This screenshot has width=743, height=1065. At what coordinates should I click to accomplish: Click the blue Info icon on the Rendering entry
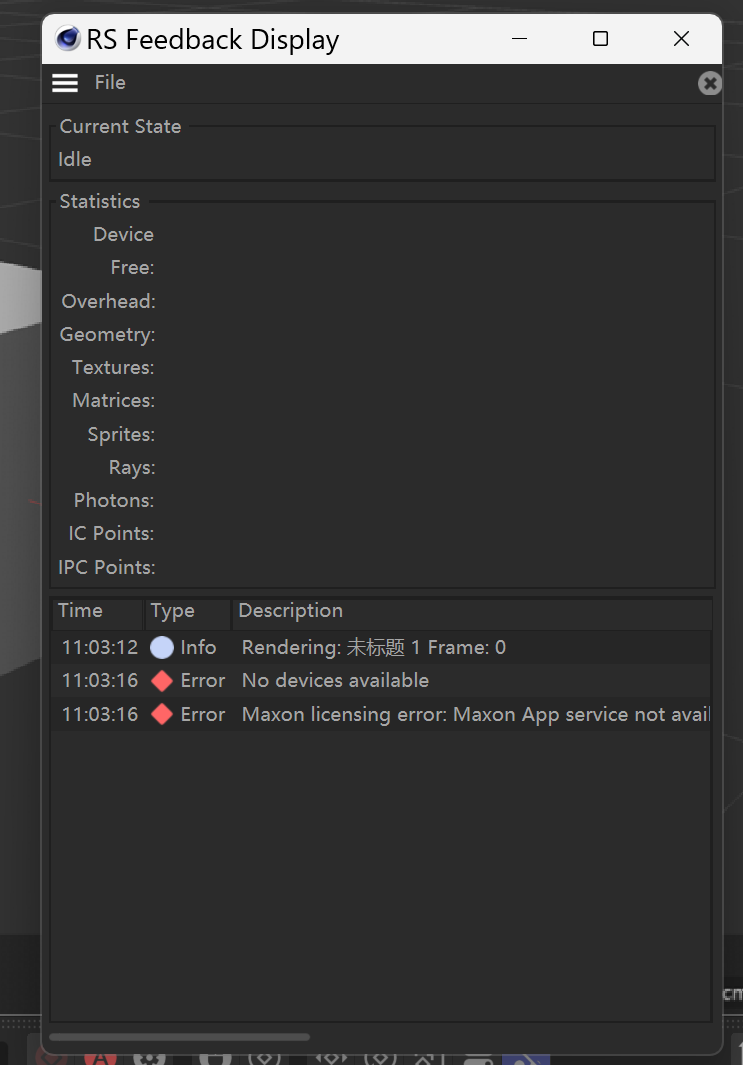pos(161,647)
